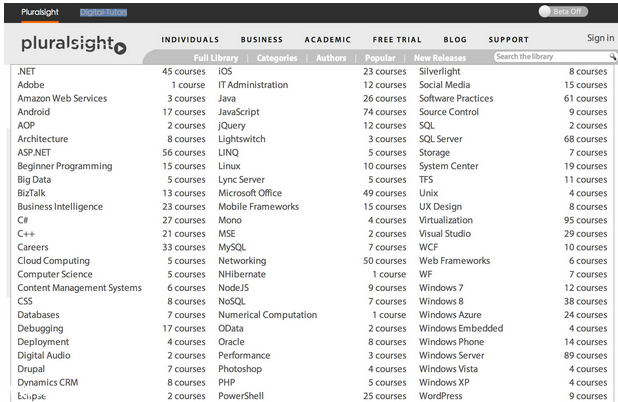This screenshot has width=618, height=402.
Task: Open the Individuals menu
Action: (x=190, y=40)
